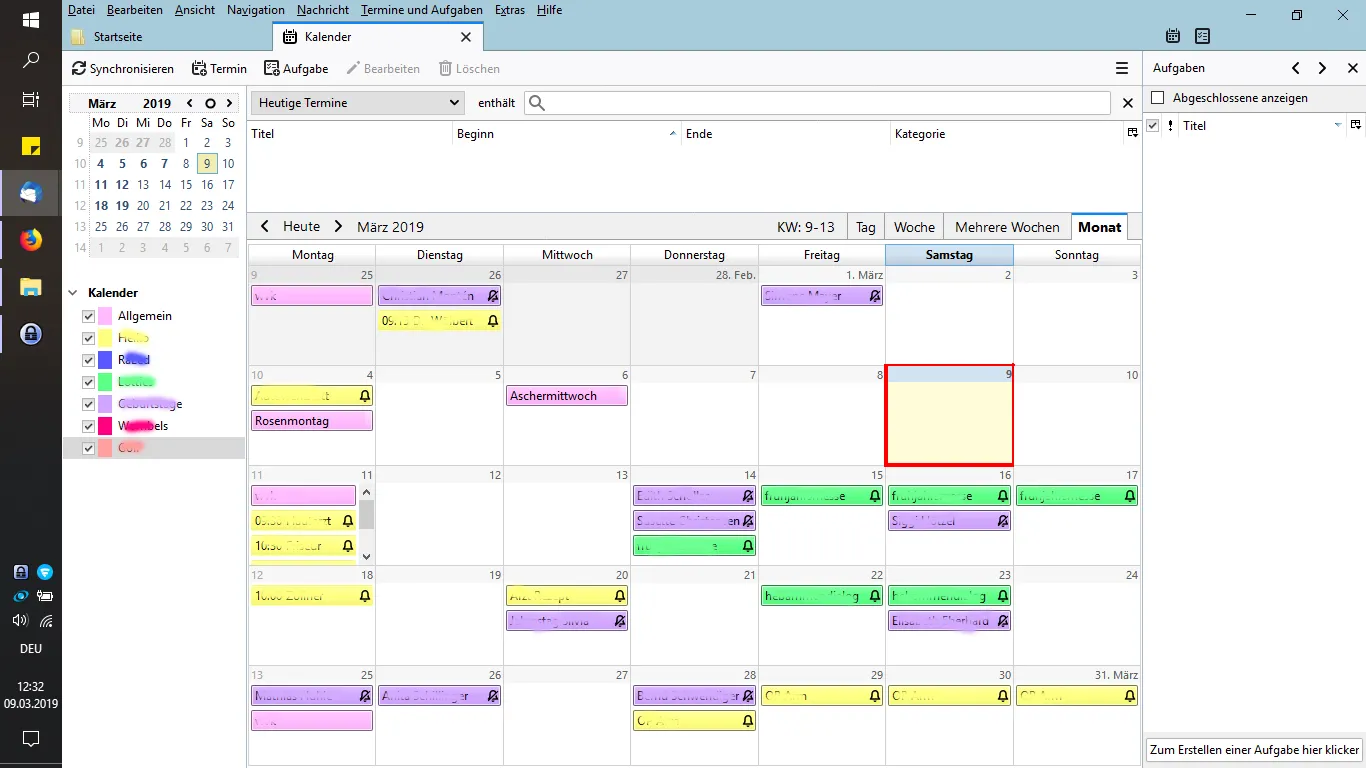
Task: Open Sticky Notes from the taskbar
Action: [x=31, y=146]
